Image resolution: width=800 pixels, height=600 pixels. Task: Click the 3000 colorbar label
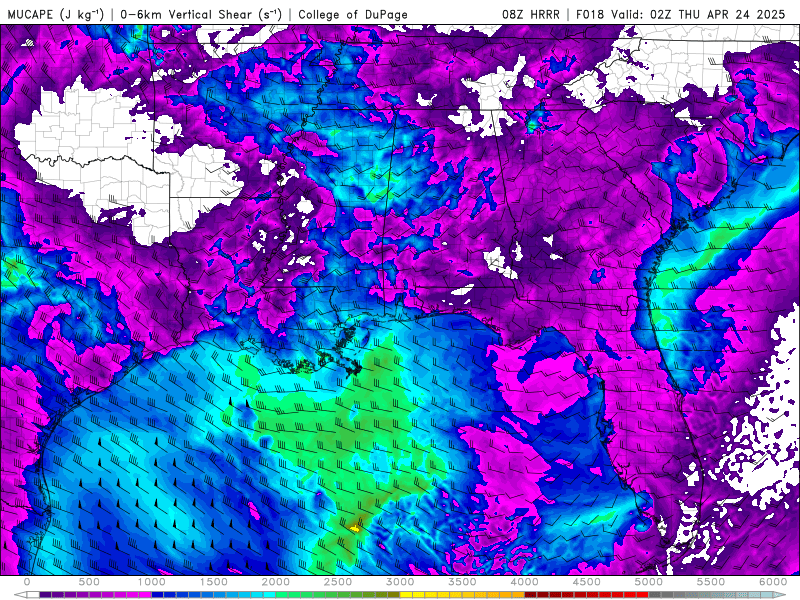(401, 582)
